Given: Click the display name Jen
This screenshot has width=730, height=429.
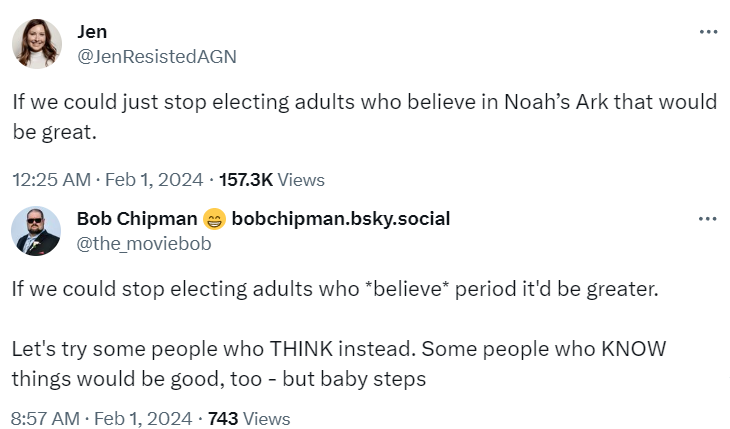Looking at the screenshot, I should [92, 32].
